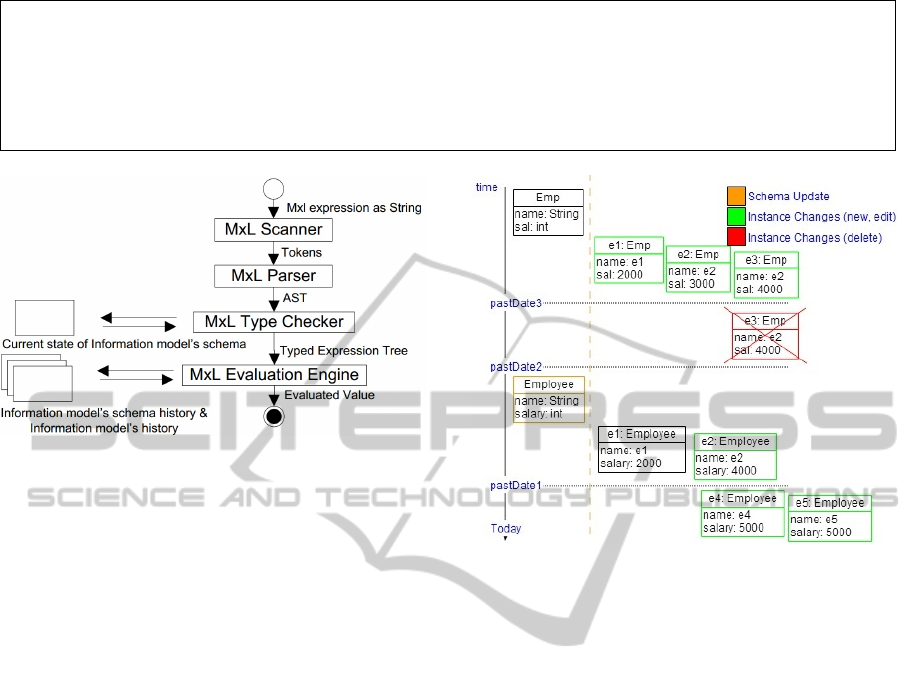
Task: Click the empty start circle above MxL Scanner
Action: 272,190
